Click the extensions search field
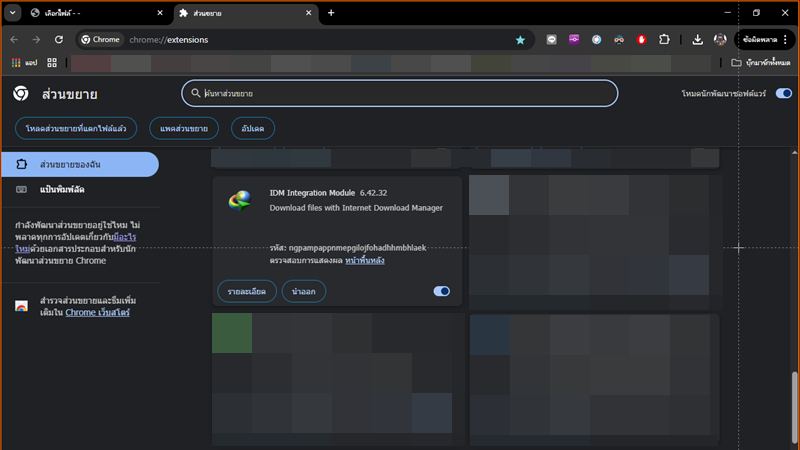Viewport: 800px width, 450px height. pyautogui.click(x=399, y=93)
